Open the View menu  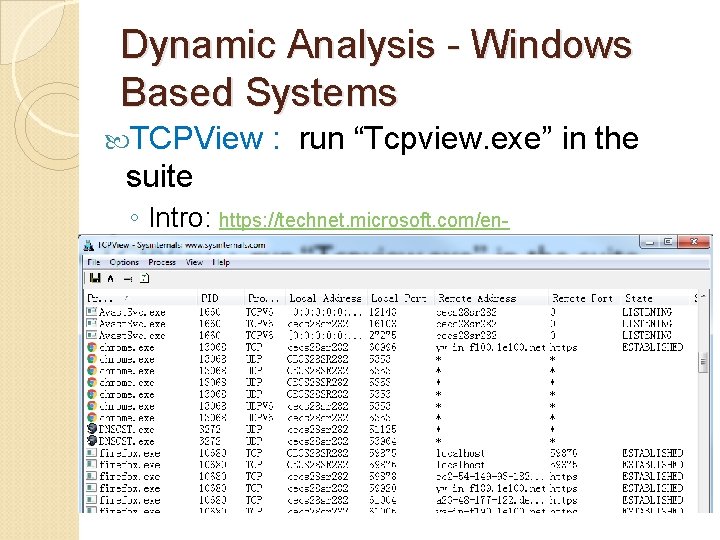(194, 262)
